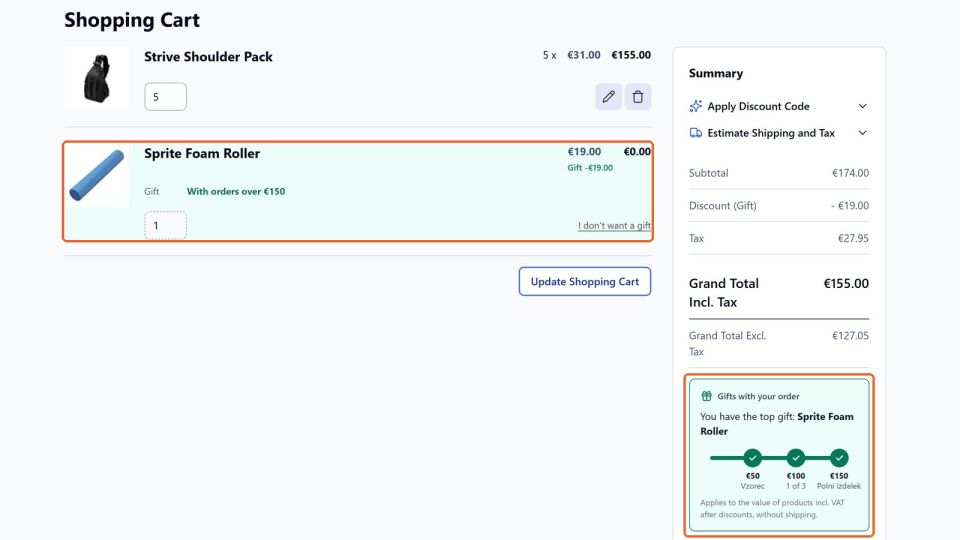Viewport: 960px width, 540px height.
Task: Expand Apply Discount Code chevron
Action: pyautogui.click(x=862, y=106)
